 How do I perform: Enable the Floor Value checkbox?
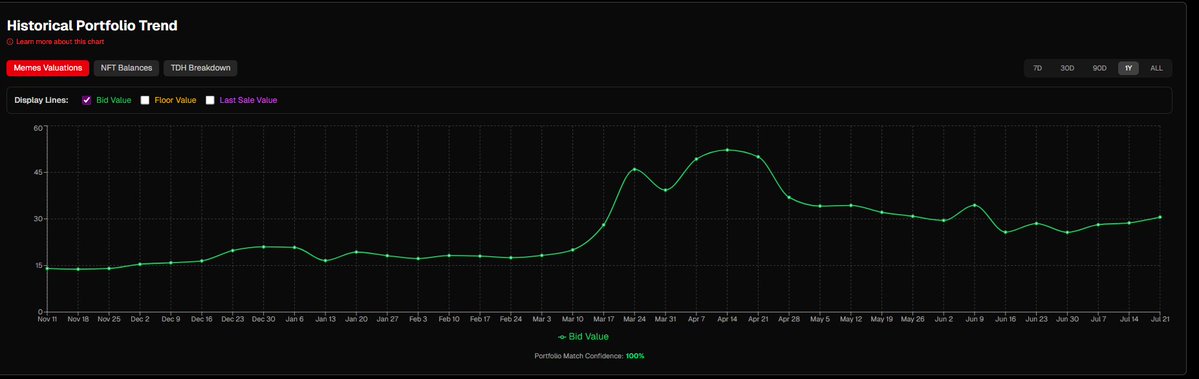click(145, 100)
